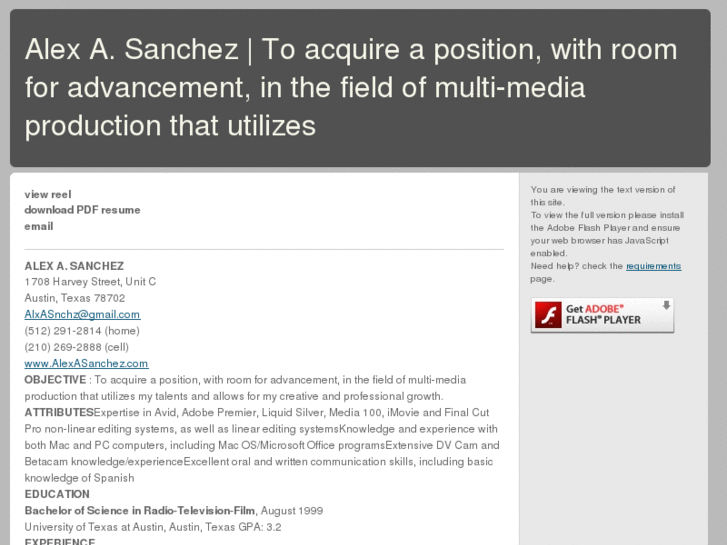Open the view reel link
Screen dimensions: 727x545
click(48, 194)
